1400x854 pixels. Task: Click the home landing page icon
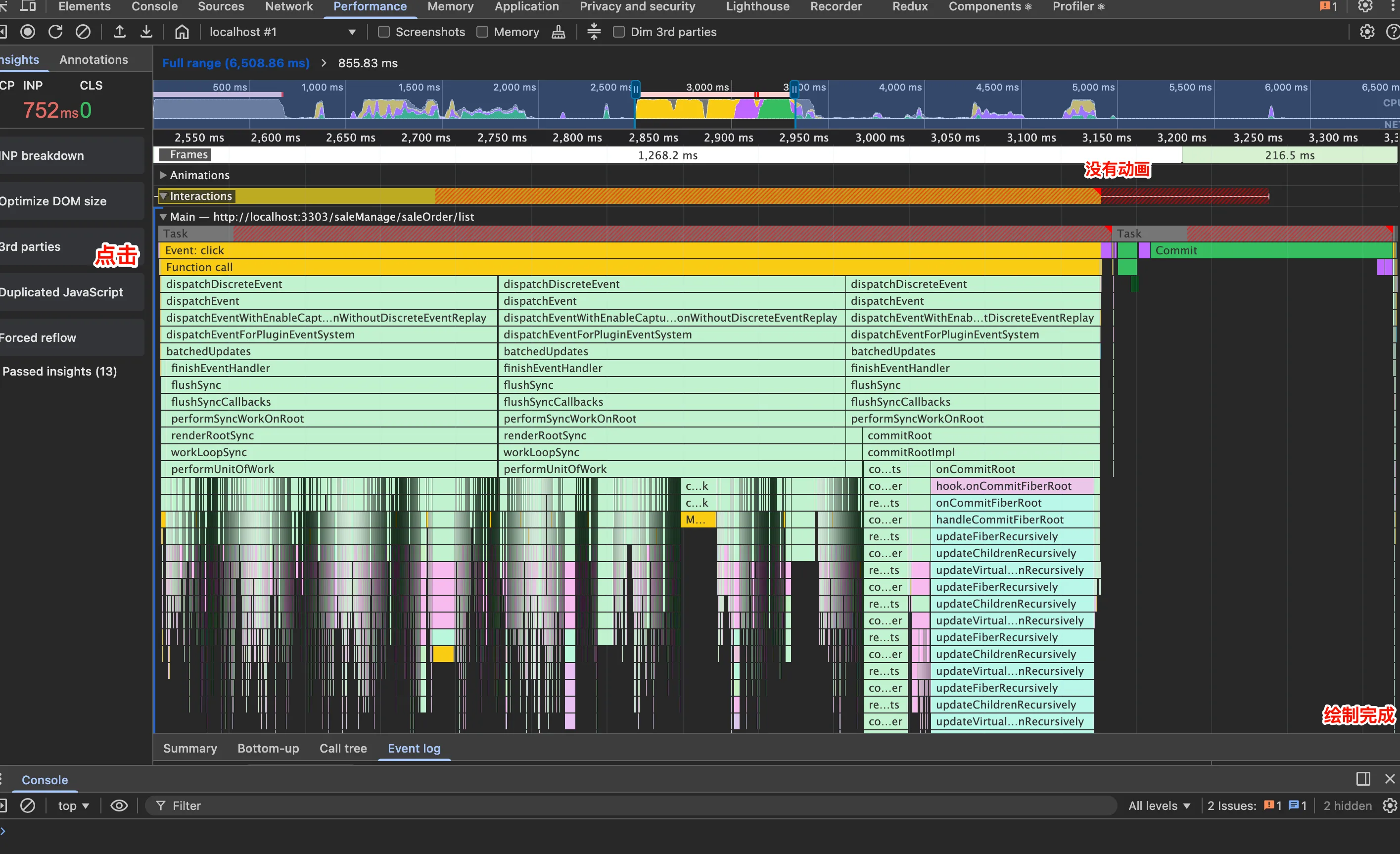[182, 32]
